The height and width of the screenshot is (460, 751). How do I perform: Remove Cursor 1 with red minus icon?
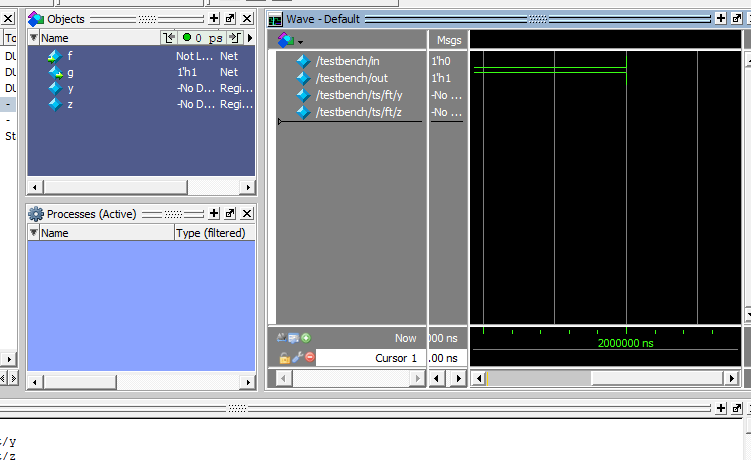[x=310, y=357]
